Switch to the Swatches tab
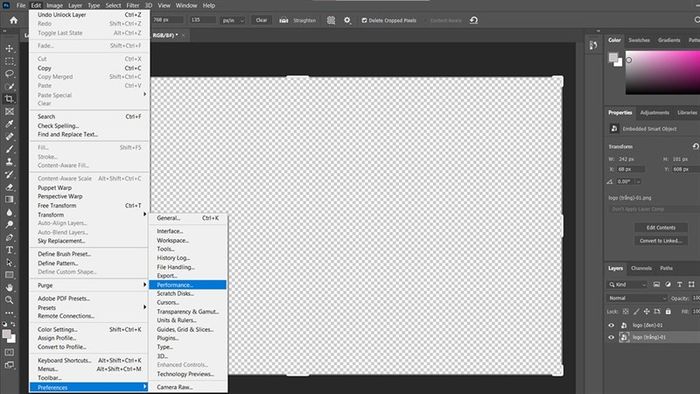This screenshot has width=700, height=394. (x=639, y=40)
